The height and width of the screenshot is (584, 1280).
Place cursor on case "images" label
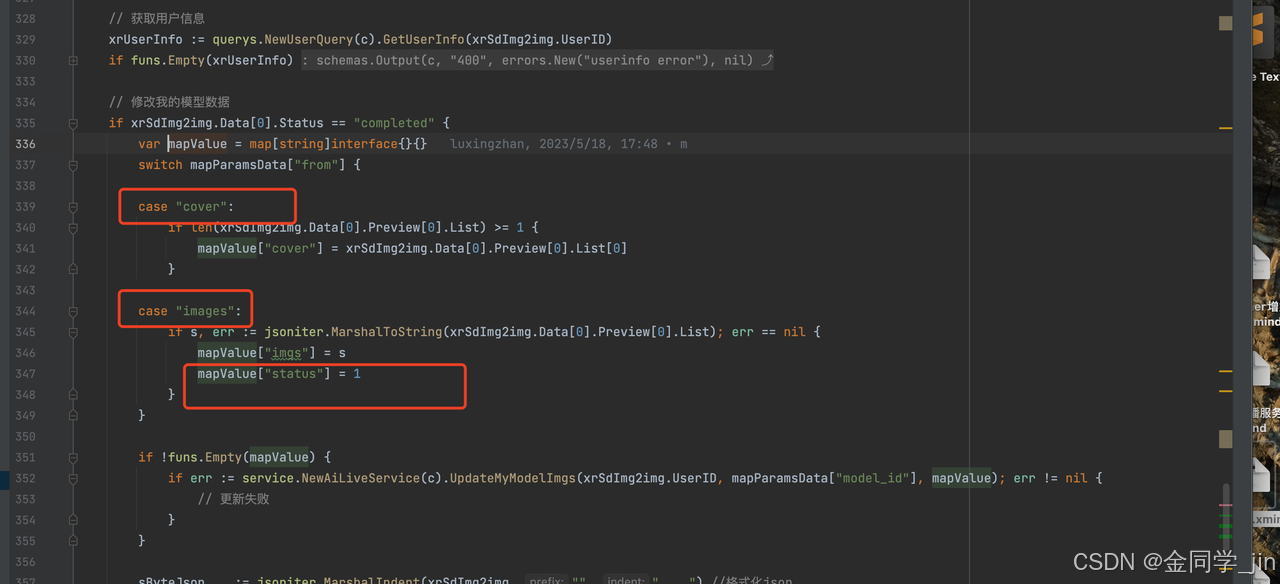[190, 311]
